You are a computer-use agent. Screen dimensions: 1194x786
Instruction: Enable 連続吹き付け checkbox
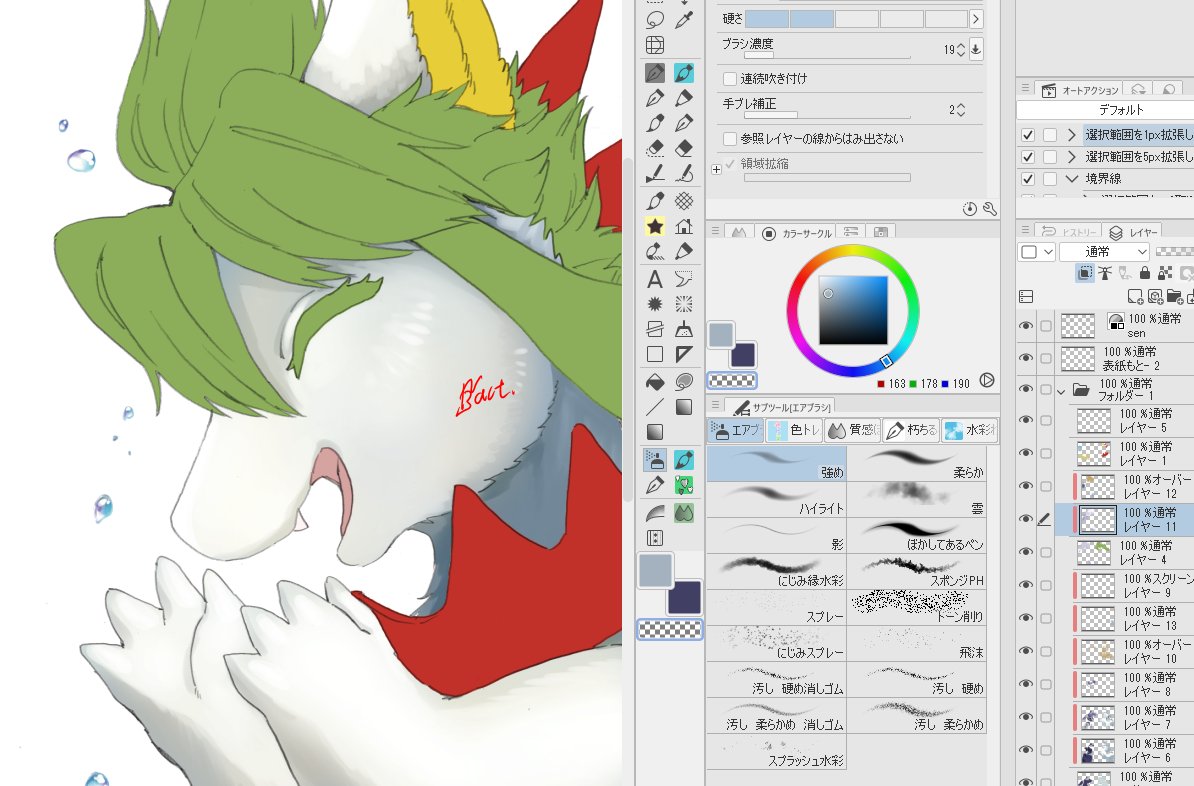click(730, 78)
